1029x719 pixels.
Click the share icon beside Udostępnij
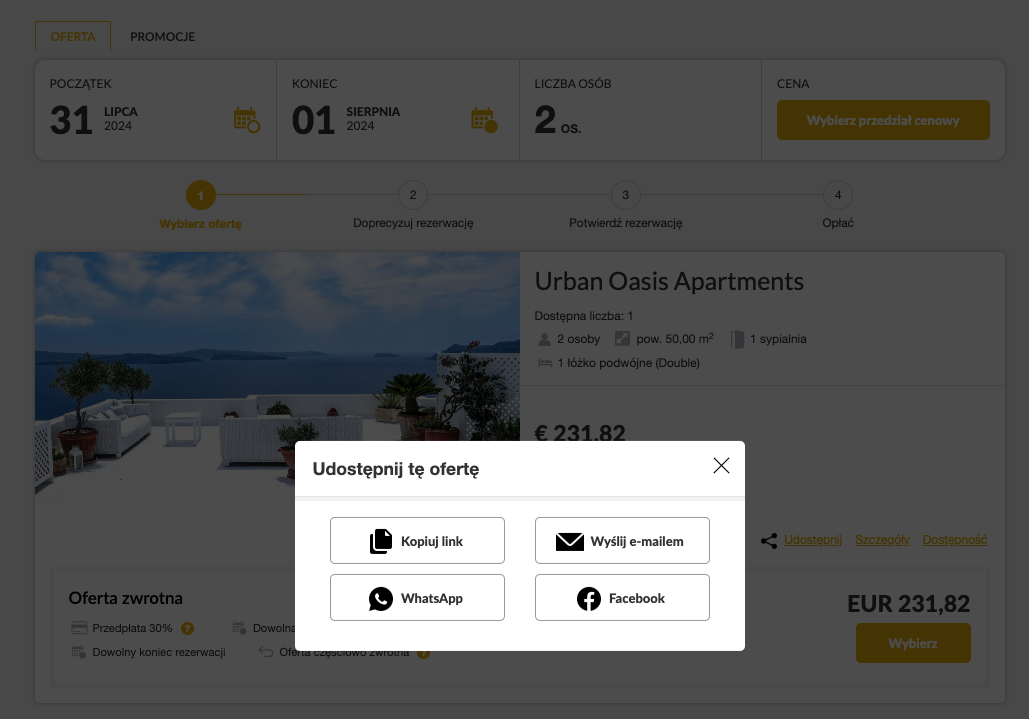click(x=769, y=540)
